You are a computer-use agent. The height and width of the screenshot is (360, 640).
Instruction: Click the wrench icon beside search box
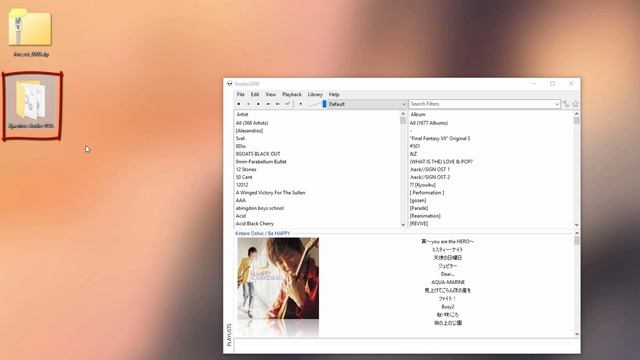click(x=566, y=104)
